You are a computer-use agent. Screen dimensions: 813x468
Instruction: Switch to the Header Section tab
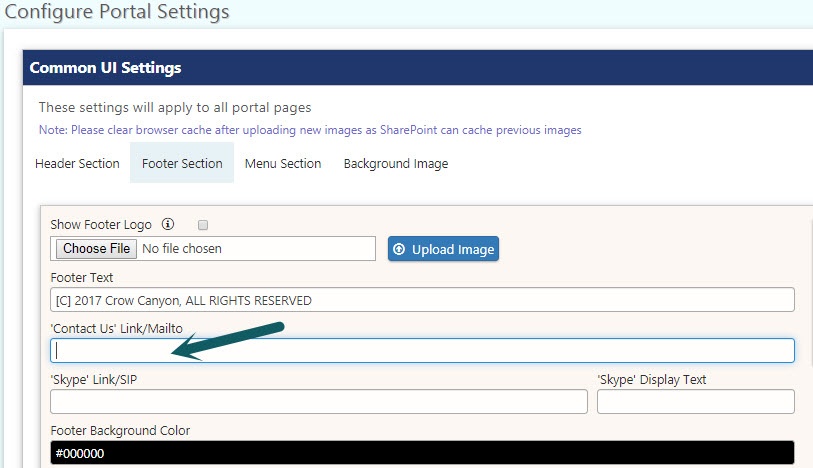pyautogui.click(x=77, y=163)
